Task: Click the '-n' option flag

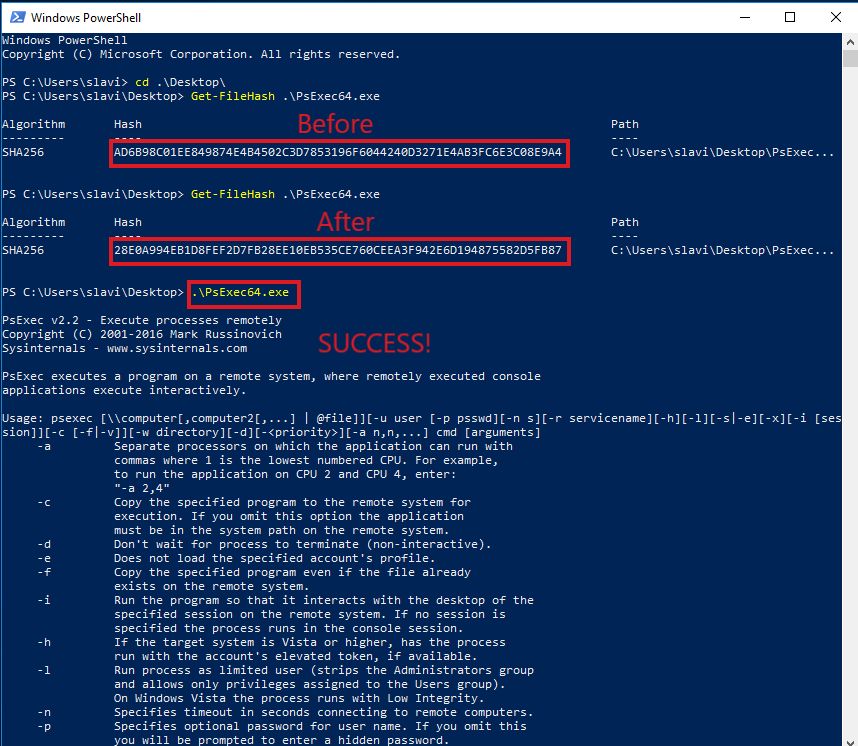Action: tap(44, 712)
